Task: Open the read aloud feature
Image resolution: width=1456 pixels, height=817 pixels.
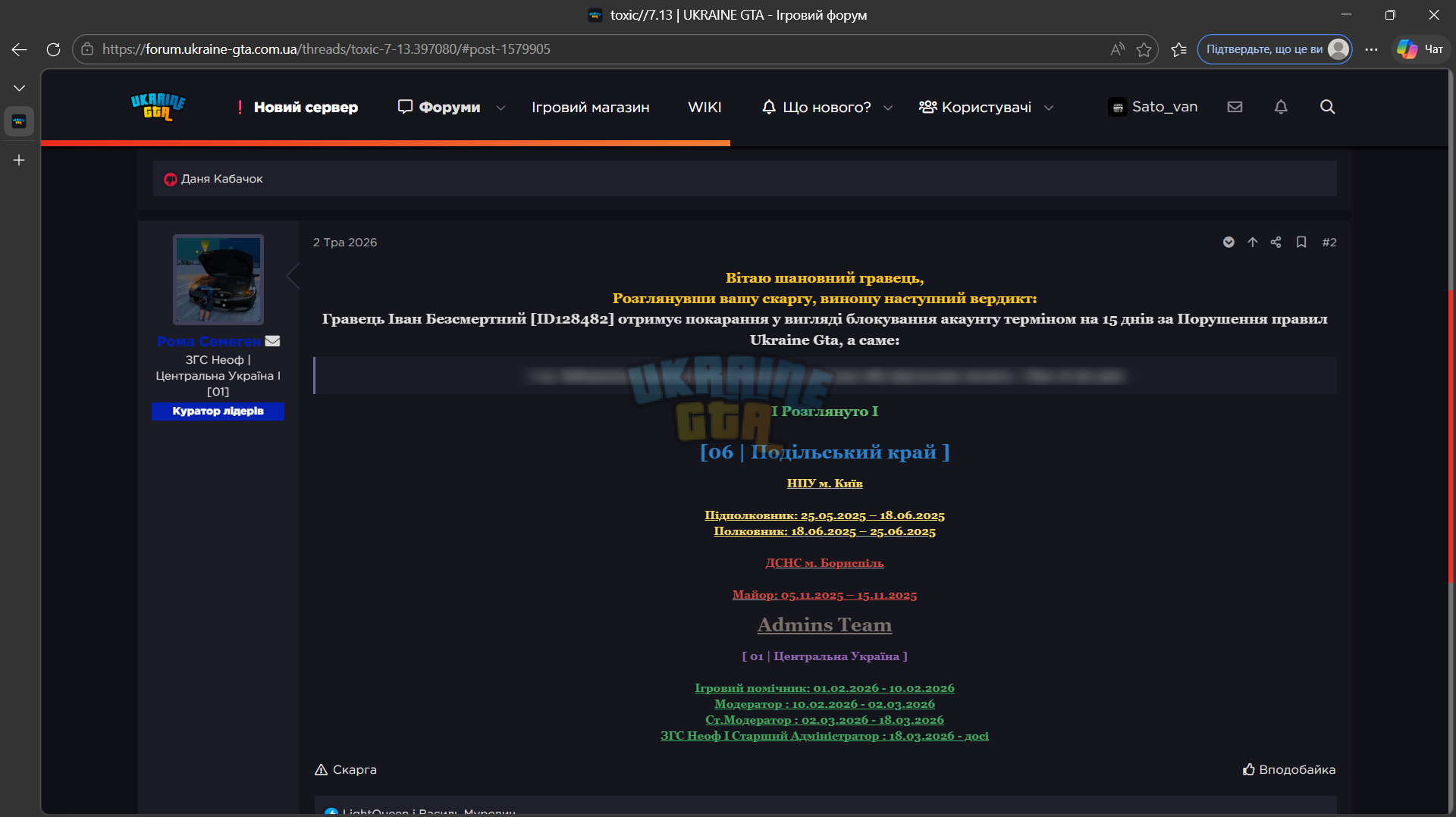Action: point(1116,49)
